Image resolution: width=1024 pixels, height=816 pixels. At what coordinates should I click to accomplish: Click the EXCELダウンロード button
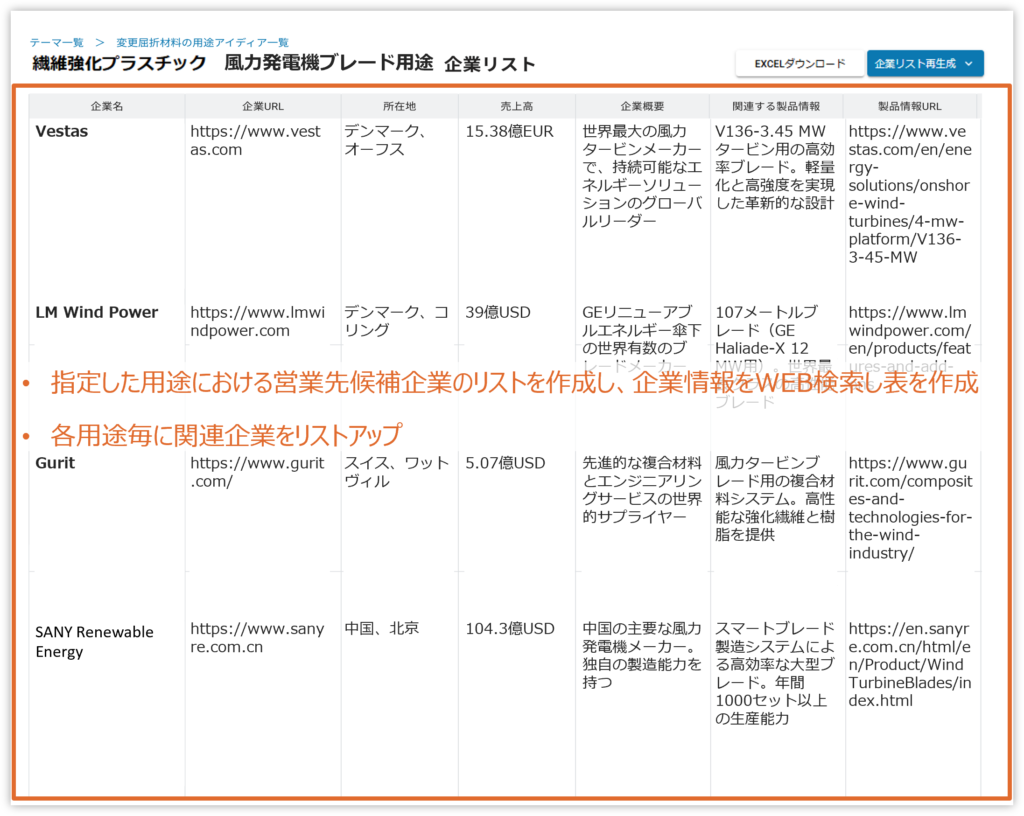coord(799,63)
